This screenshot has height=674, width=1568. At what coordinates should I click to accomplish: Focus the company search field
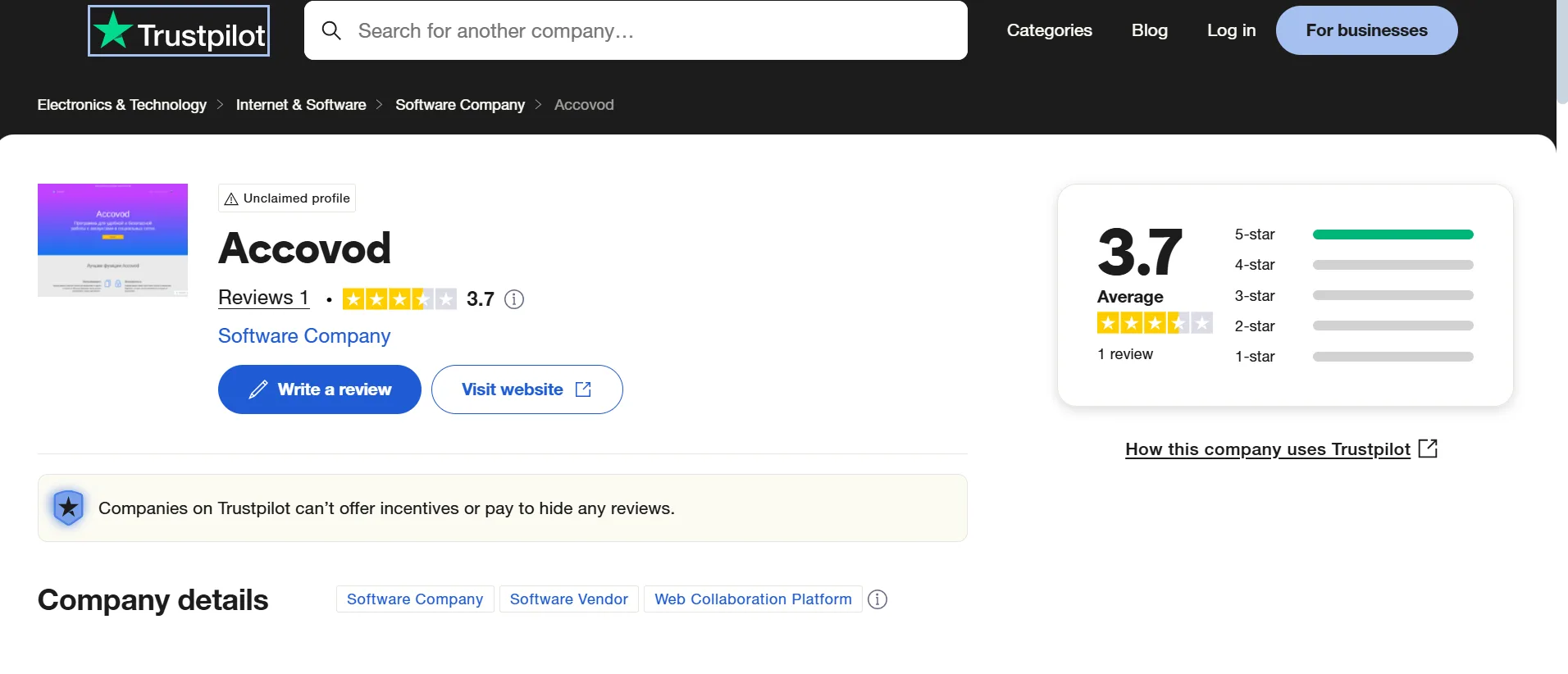click(x=636, y=30)
